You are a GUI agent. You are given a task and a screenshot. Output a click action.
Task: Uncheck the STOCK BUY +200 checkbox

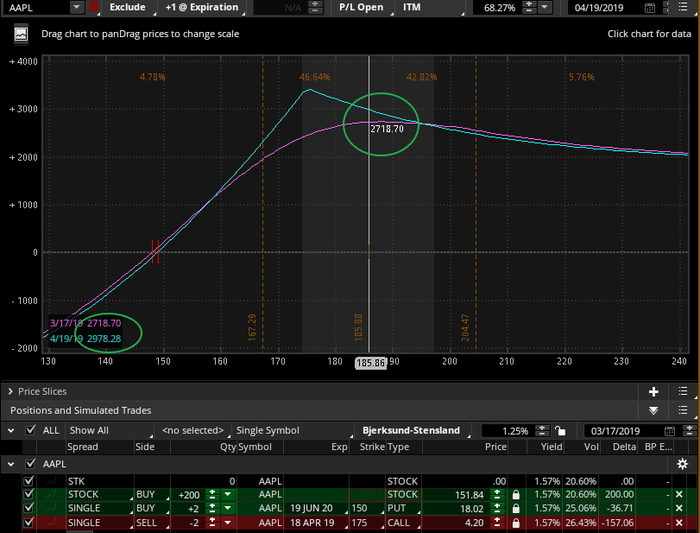[x=29, y=495]
